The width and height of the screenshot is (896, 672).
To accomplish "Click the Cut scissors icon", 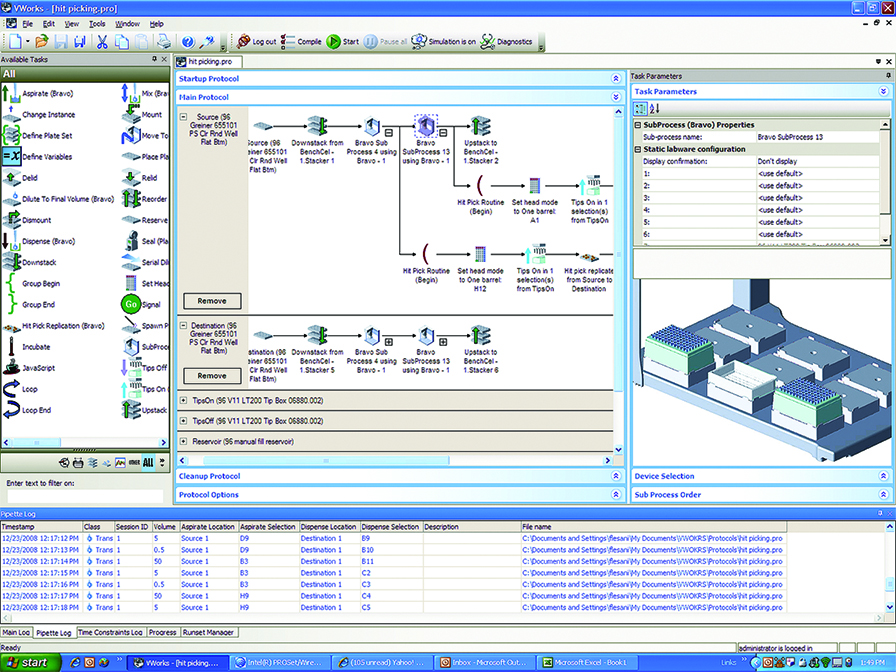I will point(102,42).
